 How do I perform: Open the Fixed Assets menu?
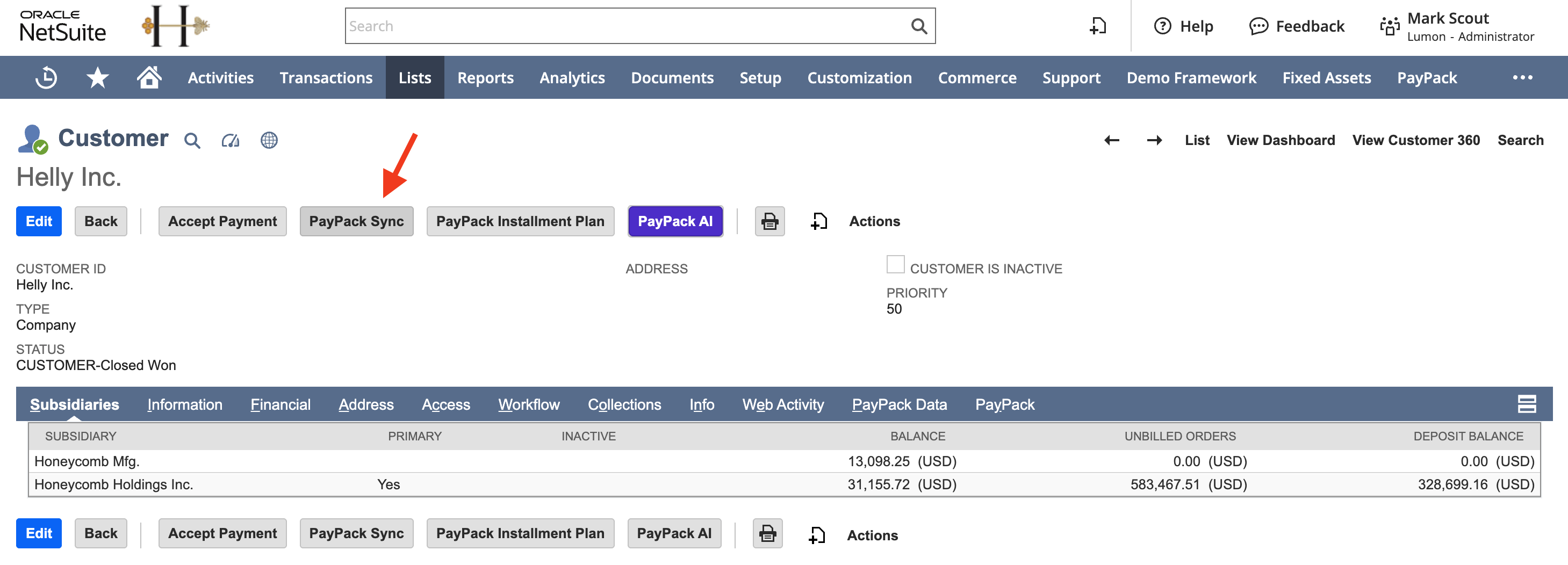click(1326, 78)
